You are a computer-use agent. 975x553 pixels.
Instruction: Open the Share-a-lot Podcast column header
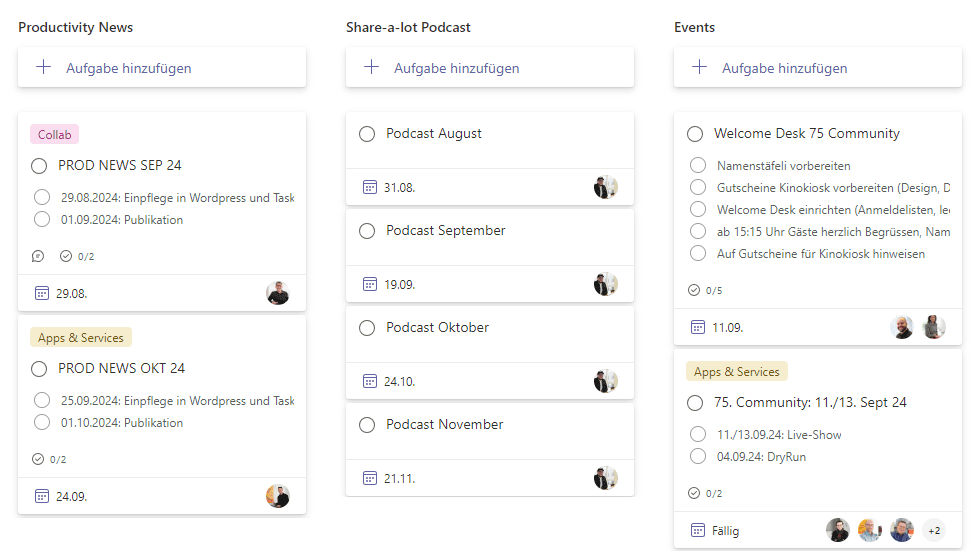tap(408, 27)
